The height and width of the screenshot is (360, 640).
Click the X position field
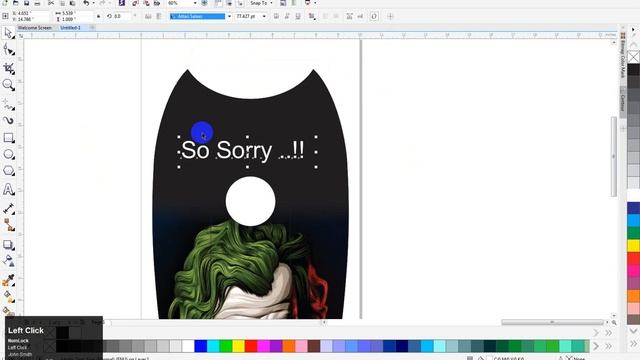pyautogui.click(x=29, y=13)
